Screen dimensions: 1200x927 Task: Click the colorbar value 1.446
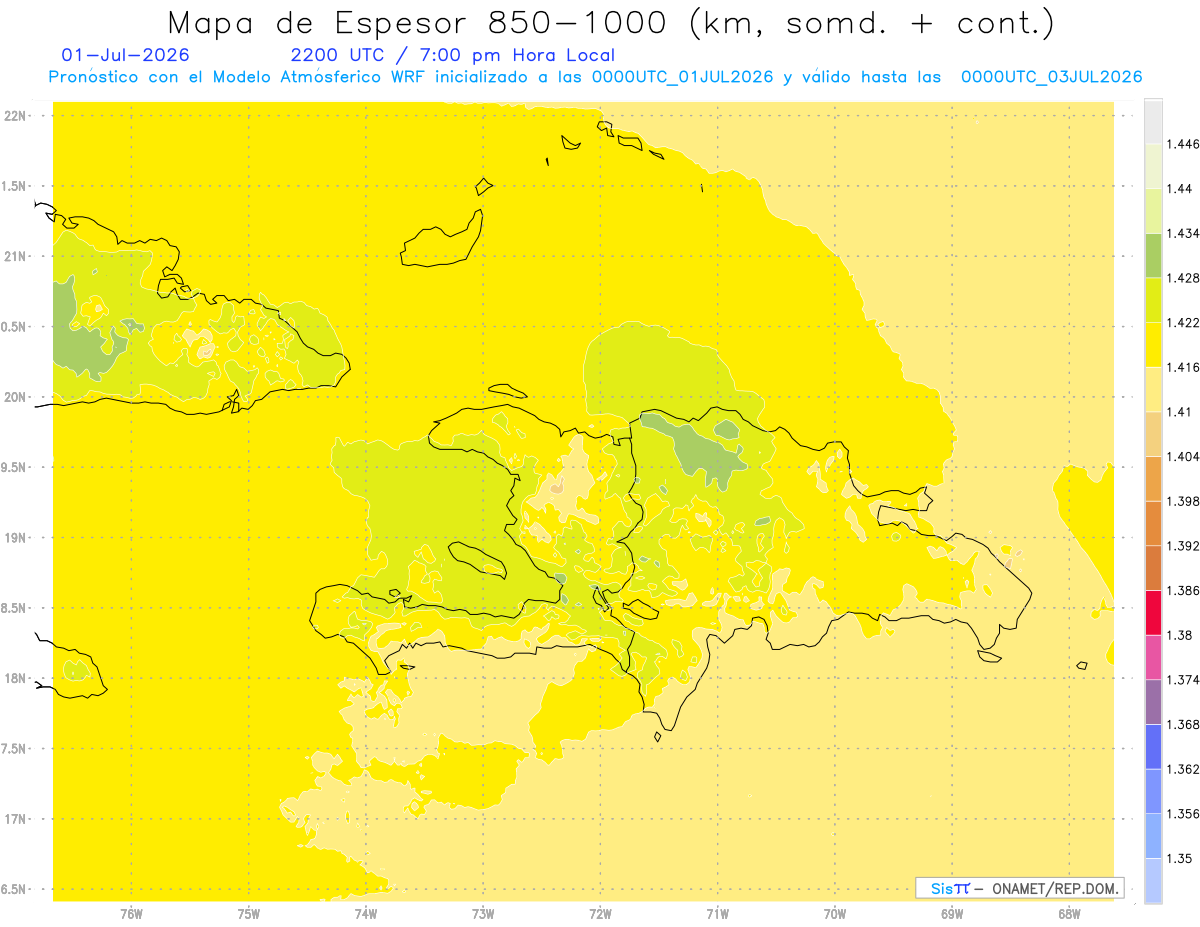pyautogui.click(x=1185, y=144)
